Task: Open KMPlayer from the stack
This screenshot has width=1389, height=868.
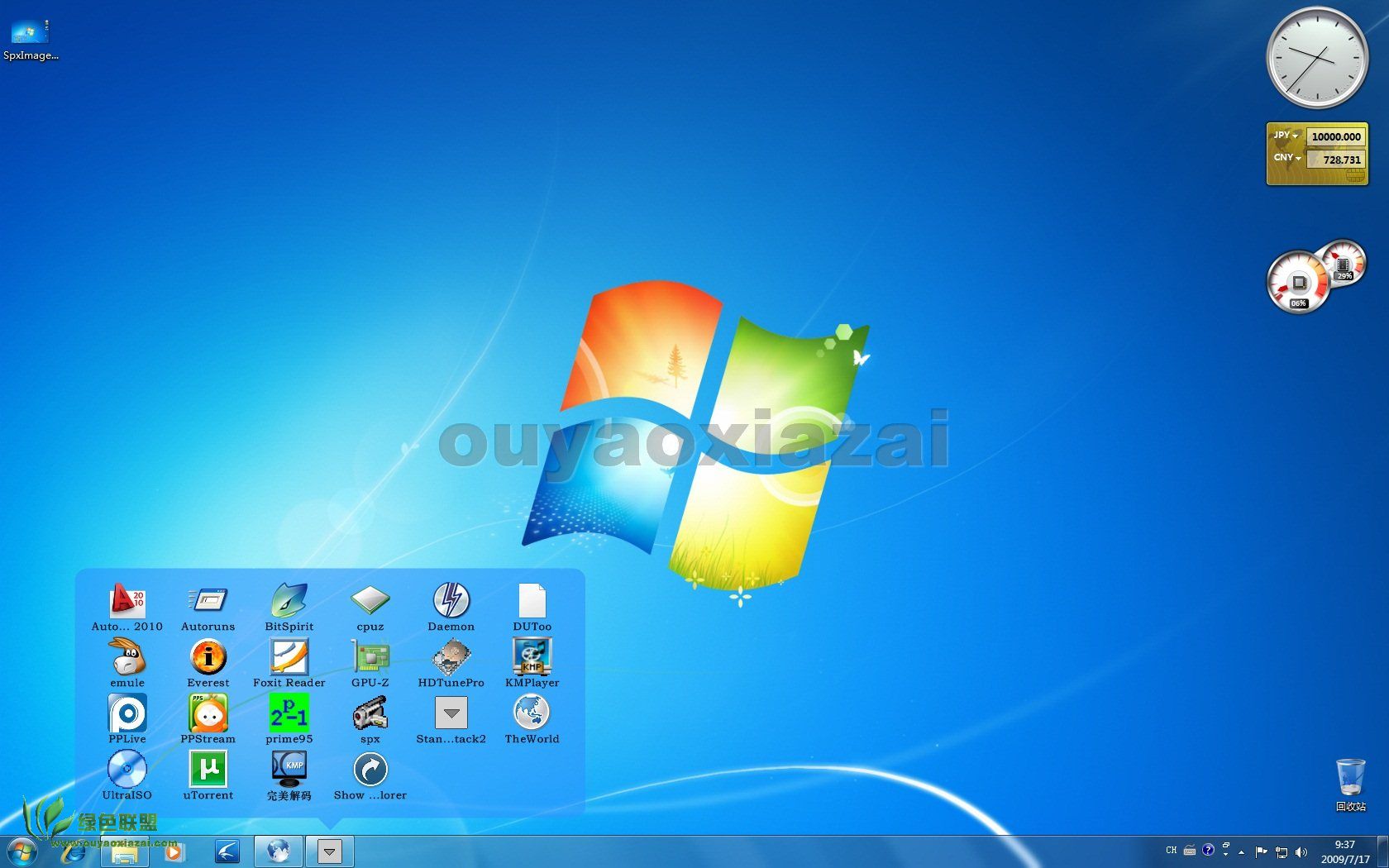Action: pos(532,664)
